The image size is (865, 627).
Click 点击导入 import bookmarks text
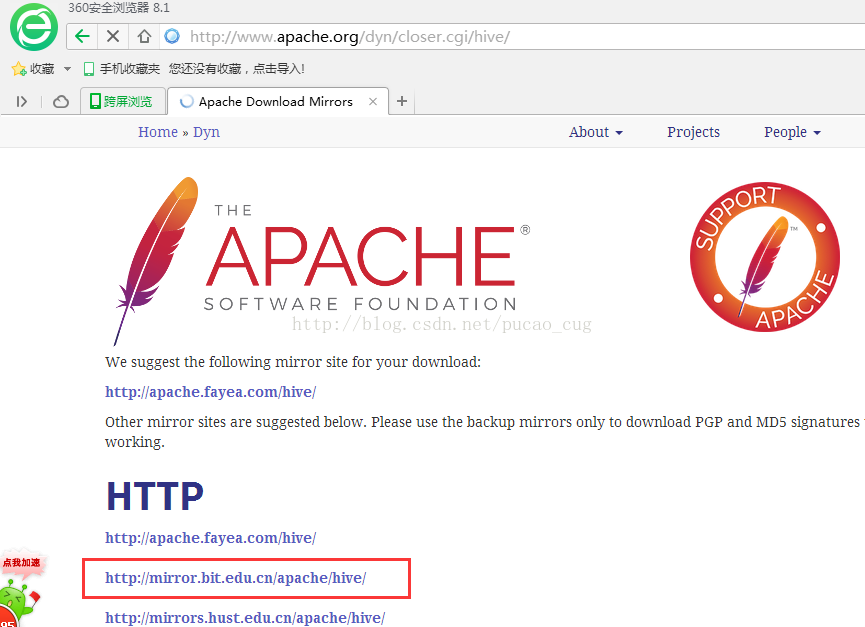tap(279, 69)
